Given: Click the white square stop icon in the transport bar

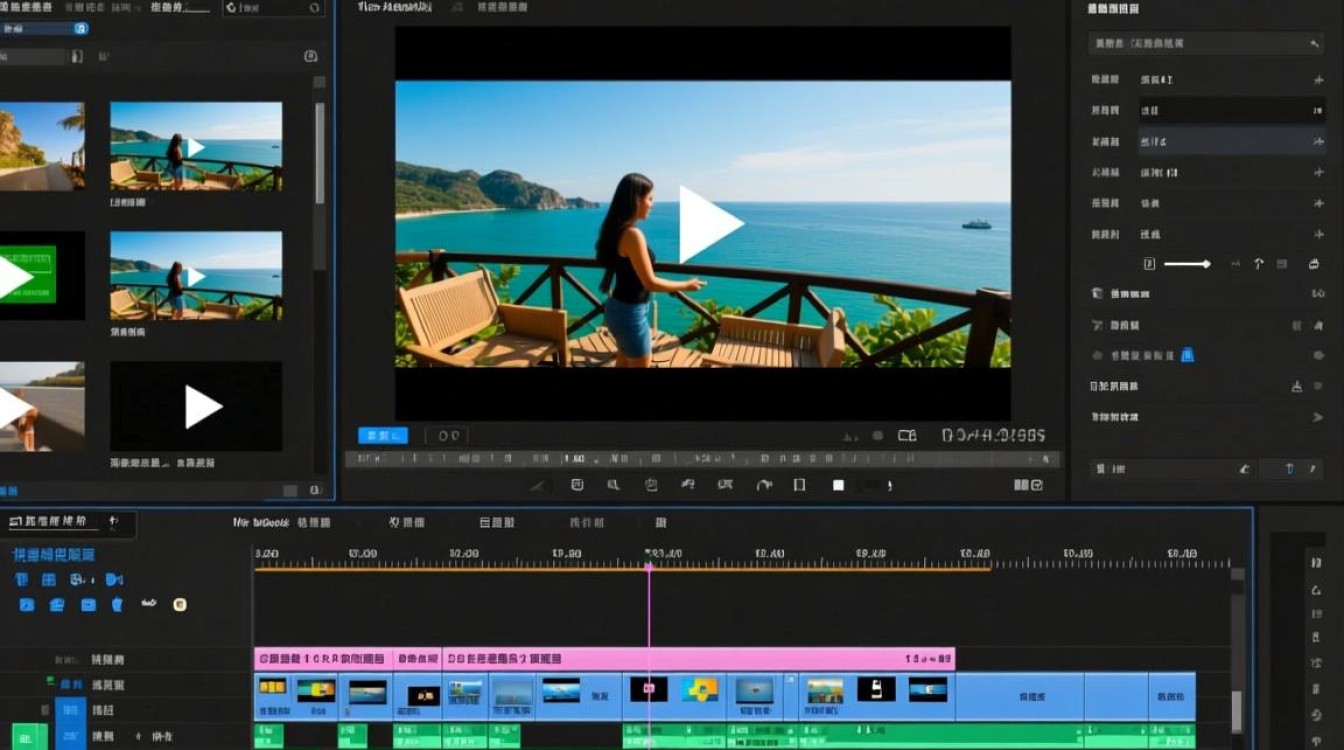Looking at the screenshot, I should tap(838, 485).
